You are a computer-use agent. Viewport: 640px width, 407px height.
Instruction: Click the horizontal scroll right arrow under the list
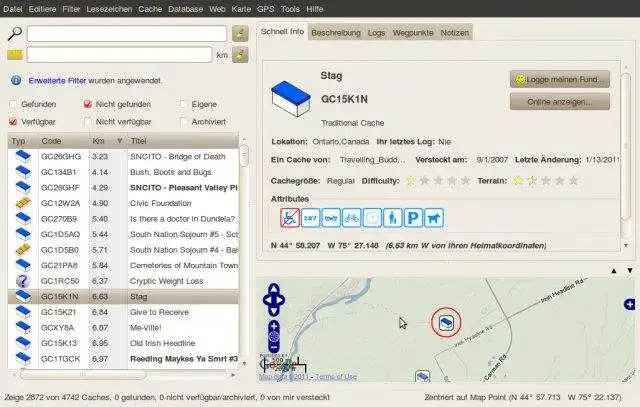[x=233, y=374]
